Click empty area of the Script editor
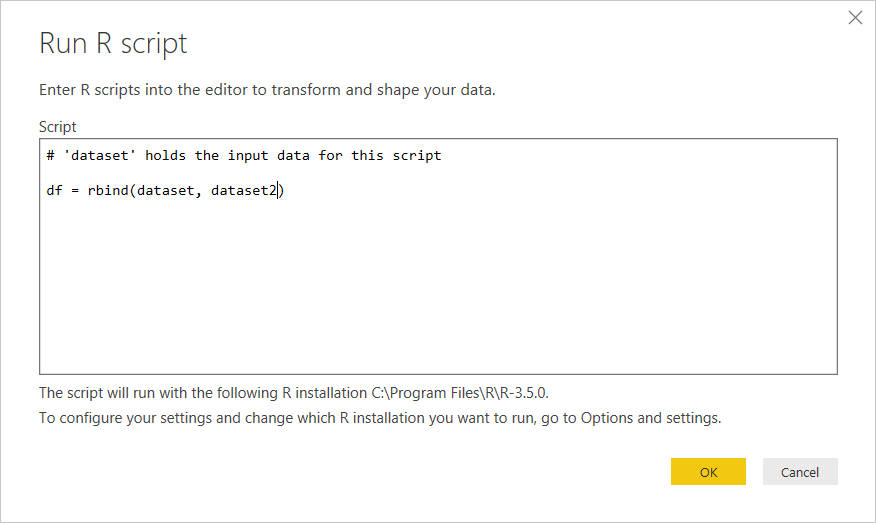 438,290
